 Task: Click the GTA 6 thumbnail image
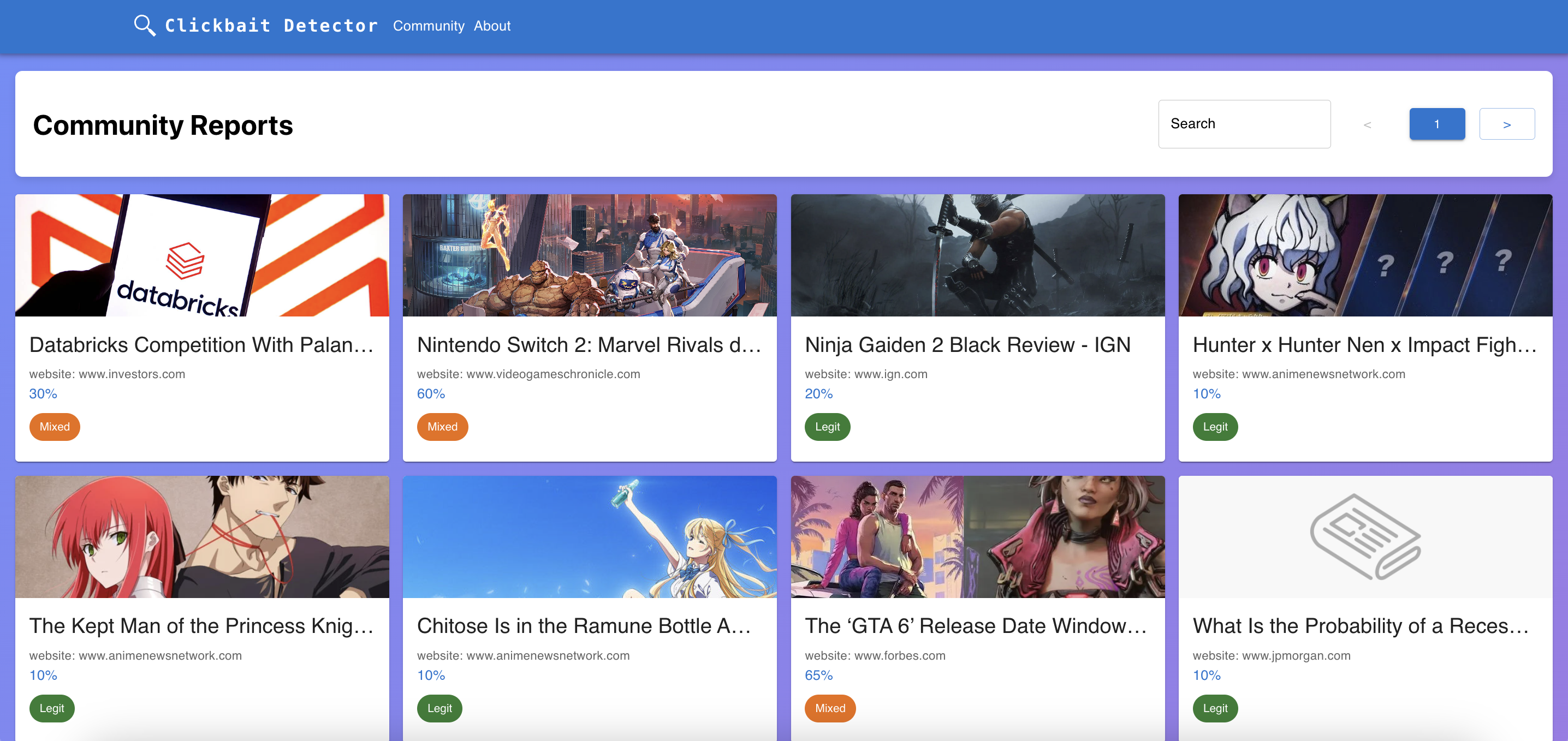coord(977,536)
